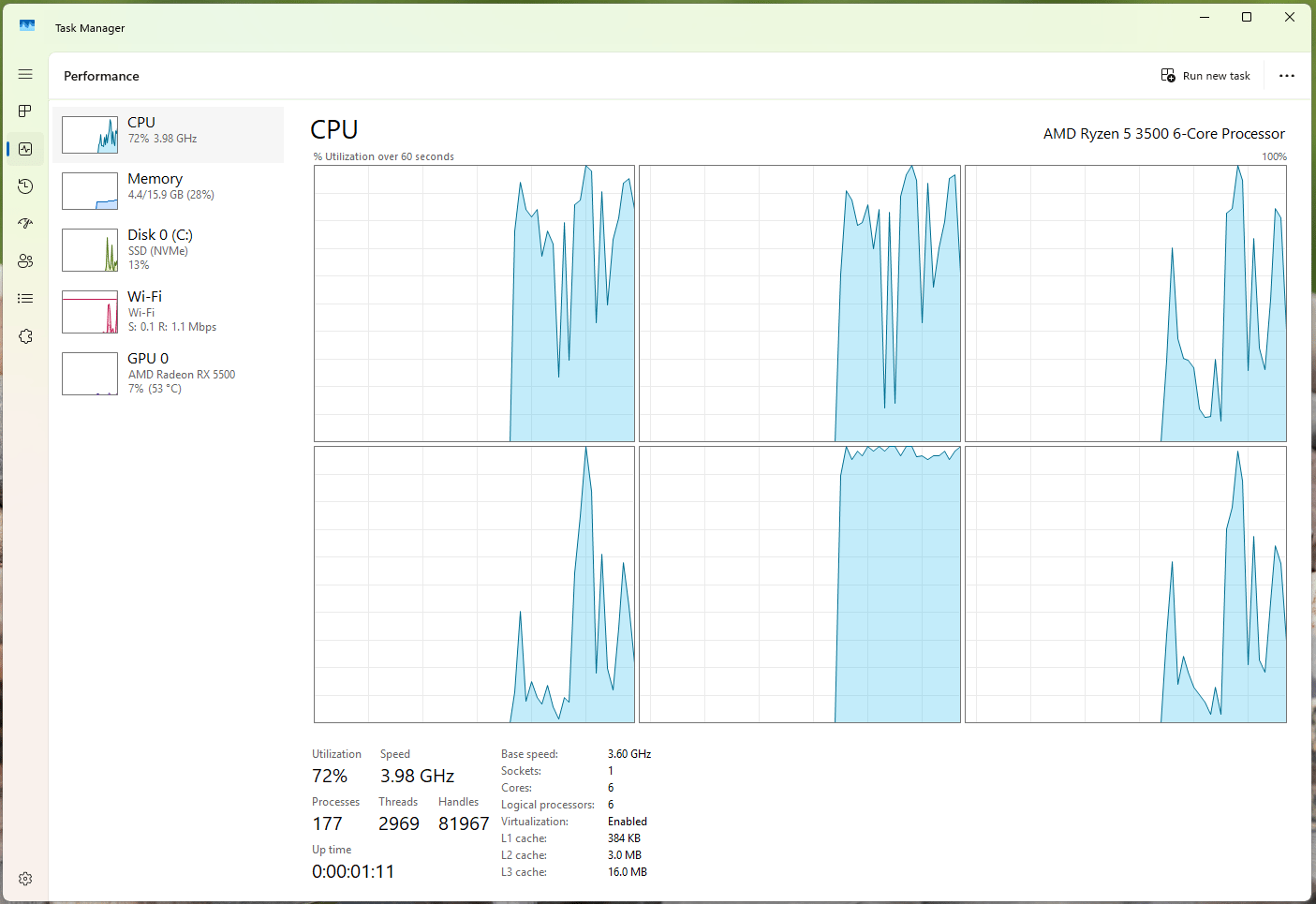The image size is (1316, 904).
Task: Click the '% Utilization over 60 seconds' label
Action: [x=384, y=156]
